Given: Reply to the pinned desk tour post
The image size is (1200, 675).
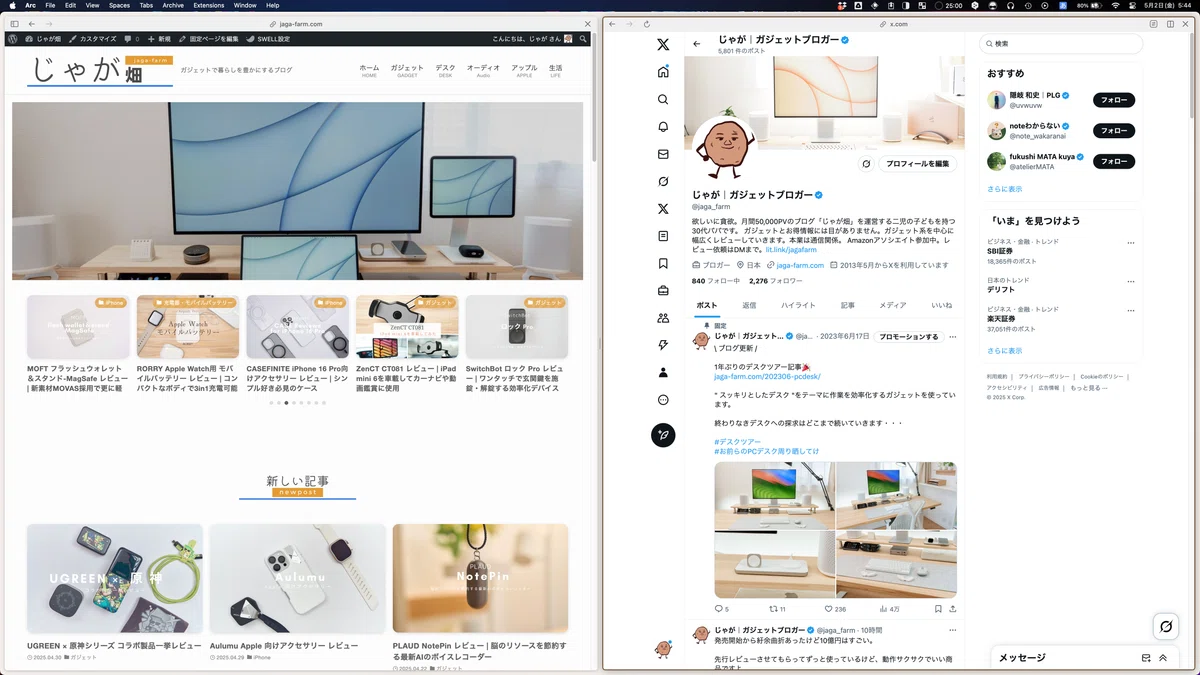Looking at the screenshot, I should (718, 608).
